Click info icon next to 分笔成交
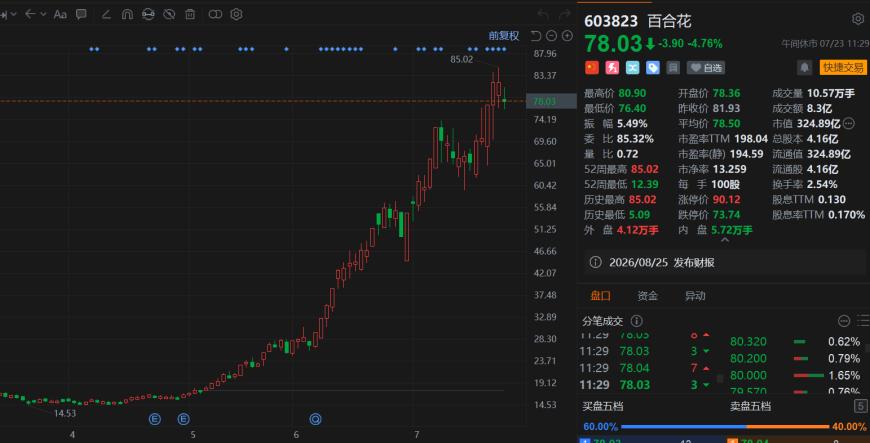The height and width of the screenshot is (443, 870). click(x=637, y=321)
